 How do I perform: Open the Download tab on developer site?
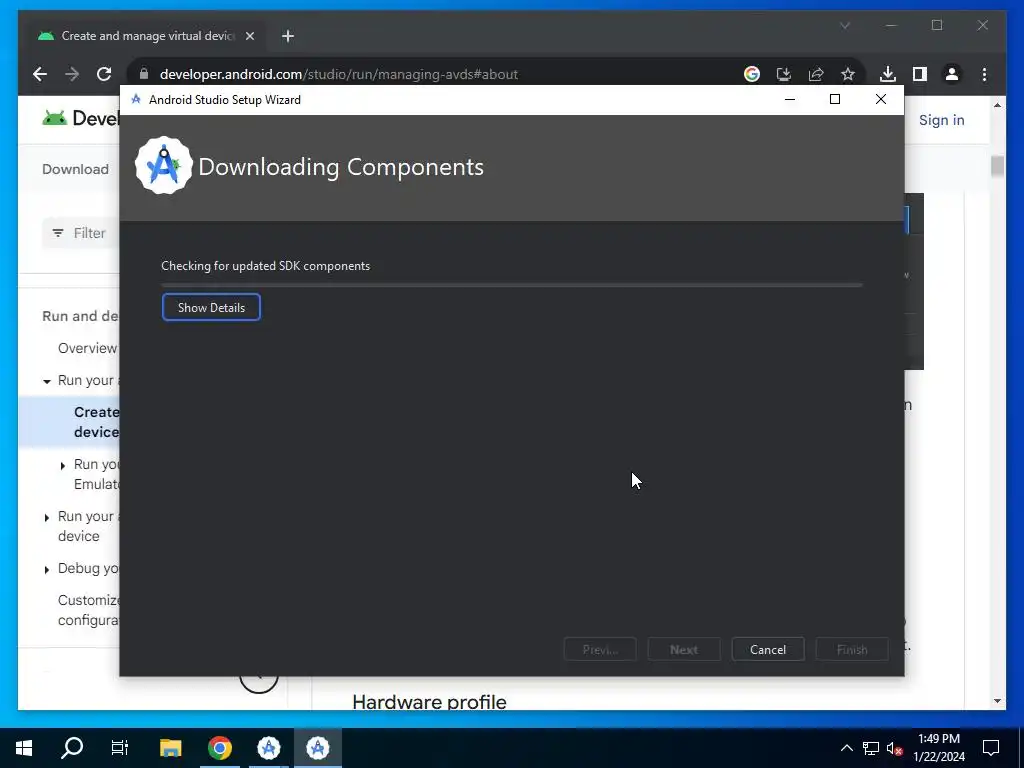click(x=75, y=169)
